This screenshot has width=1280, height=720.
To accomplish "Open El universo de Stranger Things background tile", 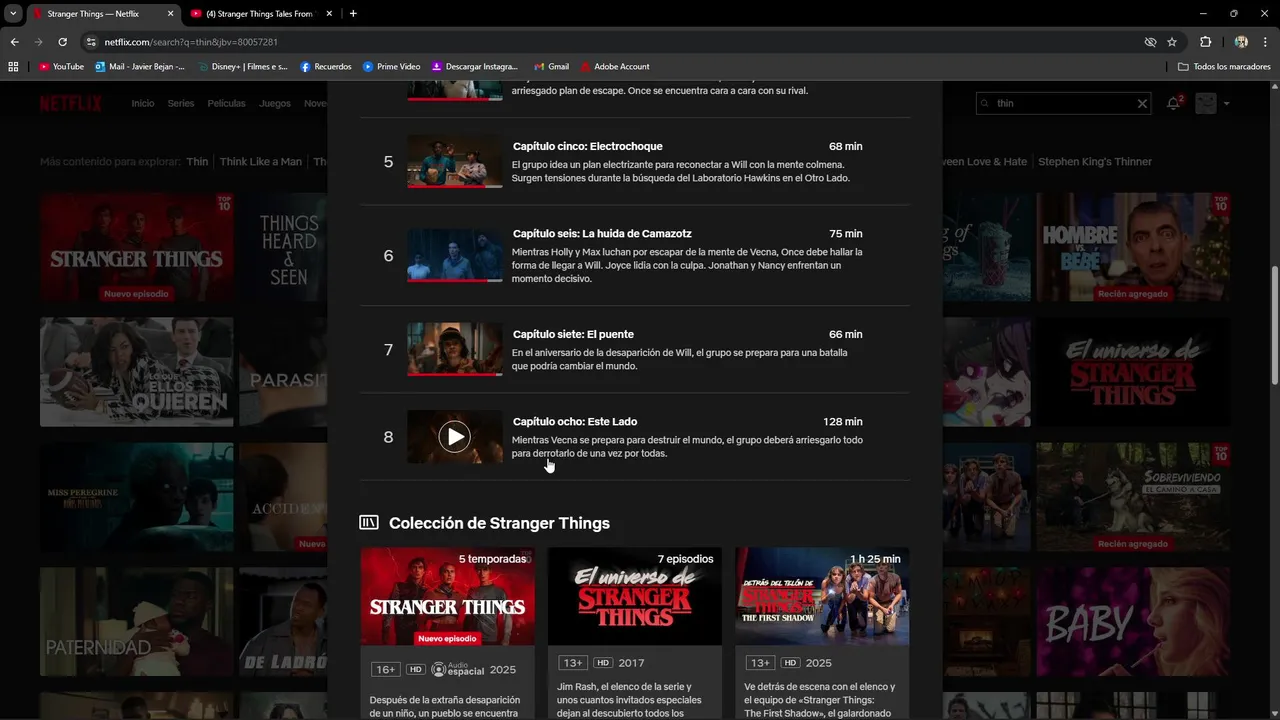I will pos(1133,372).
